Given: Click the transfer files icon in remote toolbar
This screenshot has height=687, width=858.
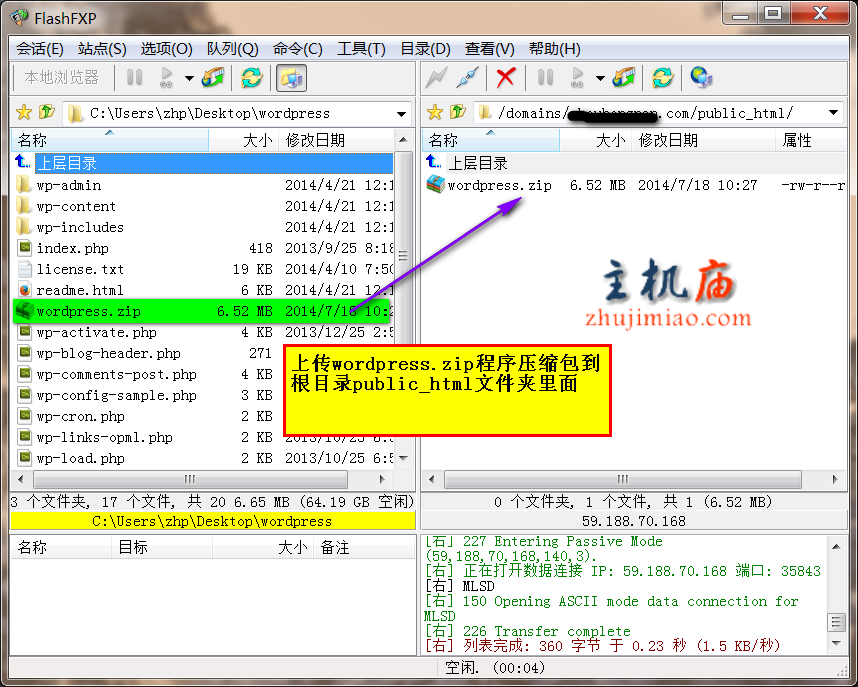Looking at the screenshot, I should point(624,77).
